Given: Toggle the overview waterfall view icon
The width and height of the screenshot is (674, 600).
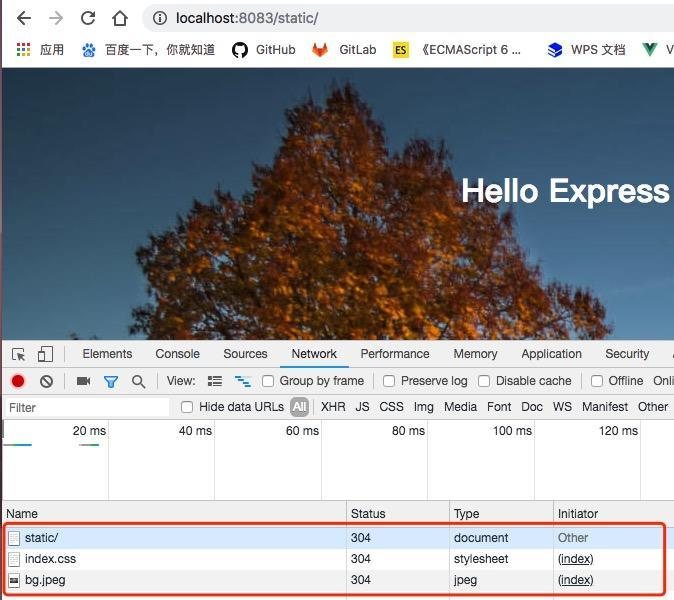Looking at the screenshot, I should coord(243,381).
